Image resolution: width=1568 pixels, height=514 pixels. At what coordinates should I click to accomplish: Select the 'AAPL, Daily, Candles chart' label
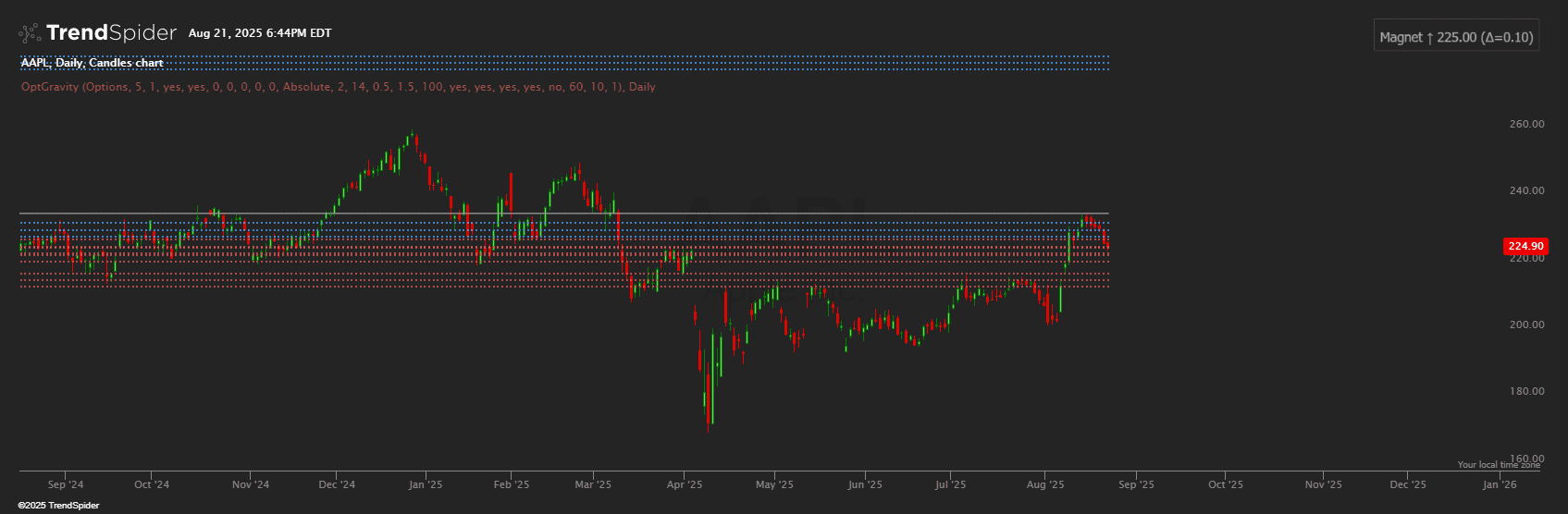click(x=93, y=63)
